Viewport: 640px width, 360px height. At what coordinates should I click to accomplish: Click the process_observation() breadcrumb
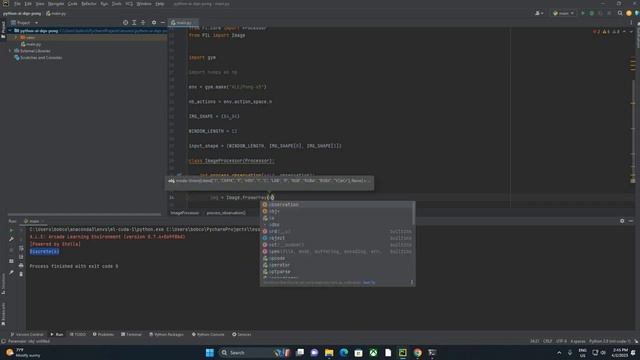coord(226,213)
